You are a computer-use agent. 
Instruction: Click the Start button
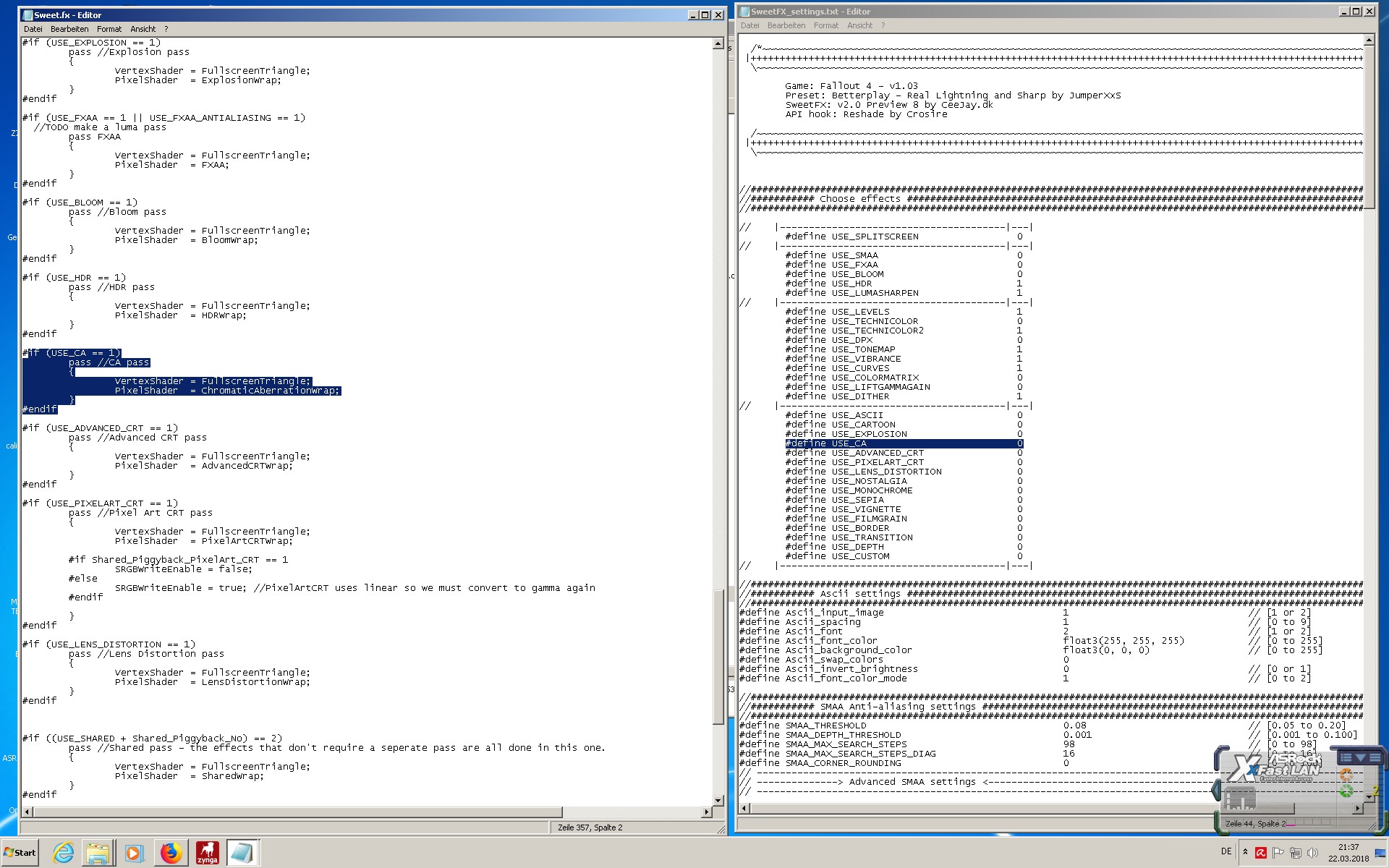click(20, 853)
